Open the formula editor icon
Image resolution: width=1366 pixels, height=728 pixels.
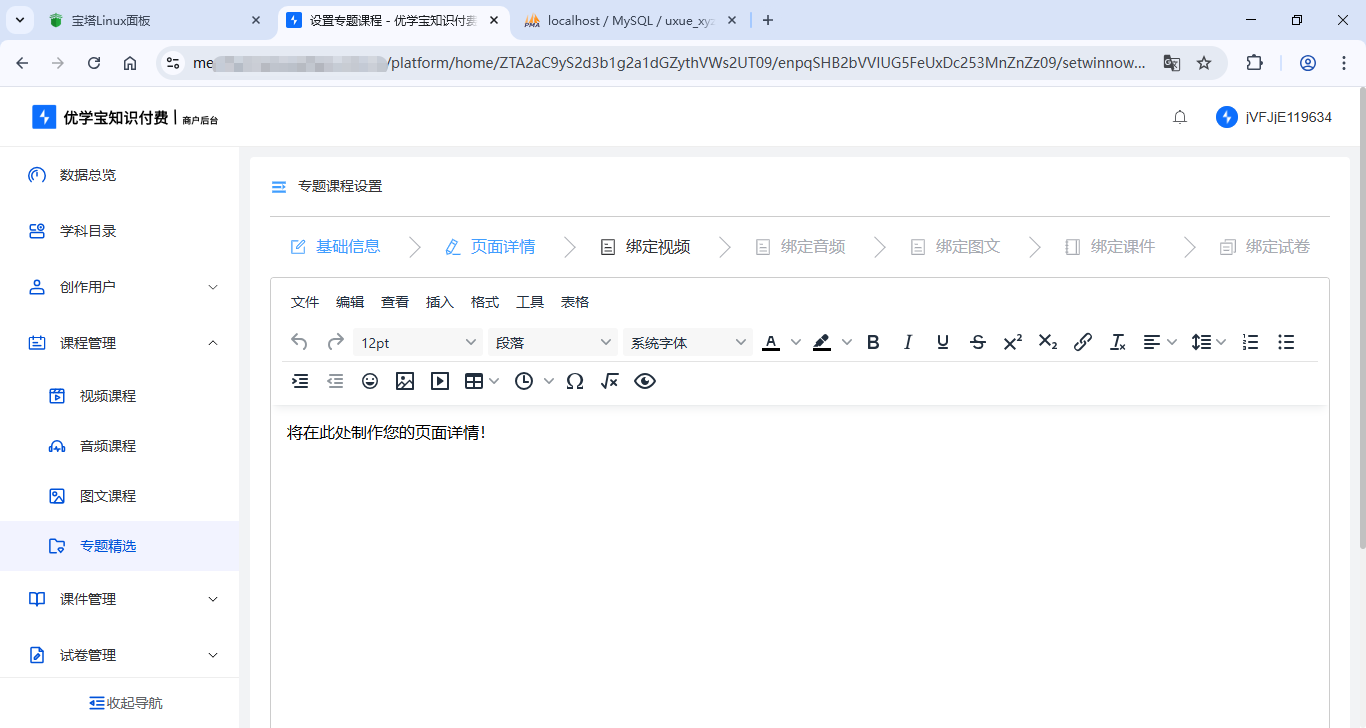[609, 381]
